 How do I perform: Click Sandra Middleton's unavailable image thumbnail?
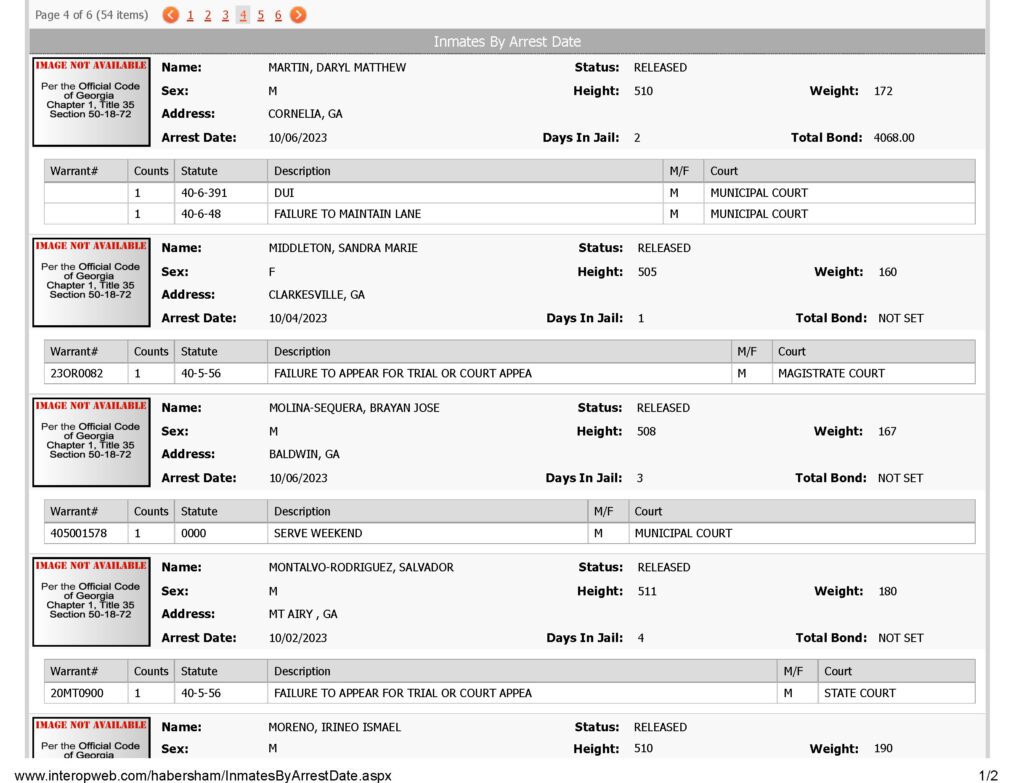point(91,282)
